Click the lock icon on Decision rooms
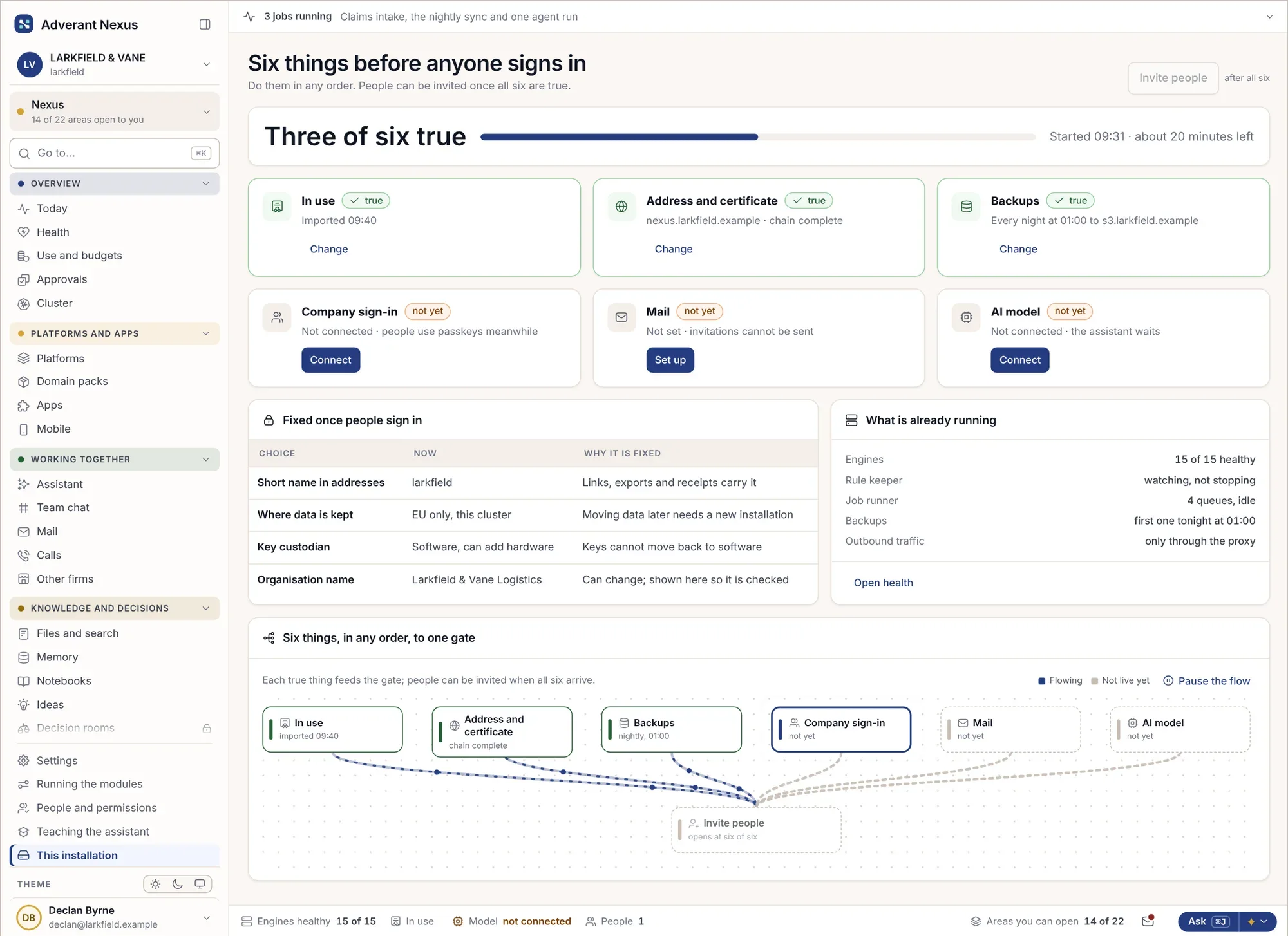1288x936 pixels. pos(207,728)
